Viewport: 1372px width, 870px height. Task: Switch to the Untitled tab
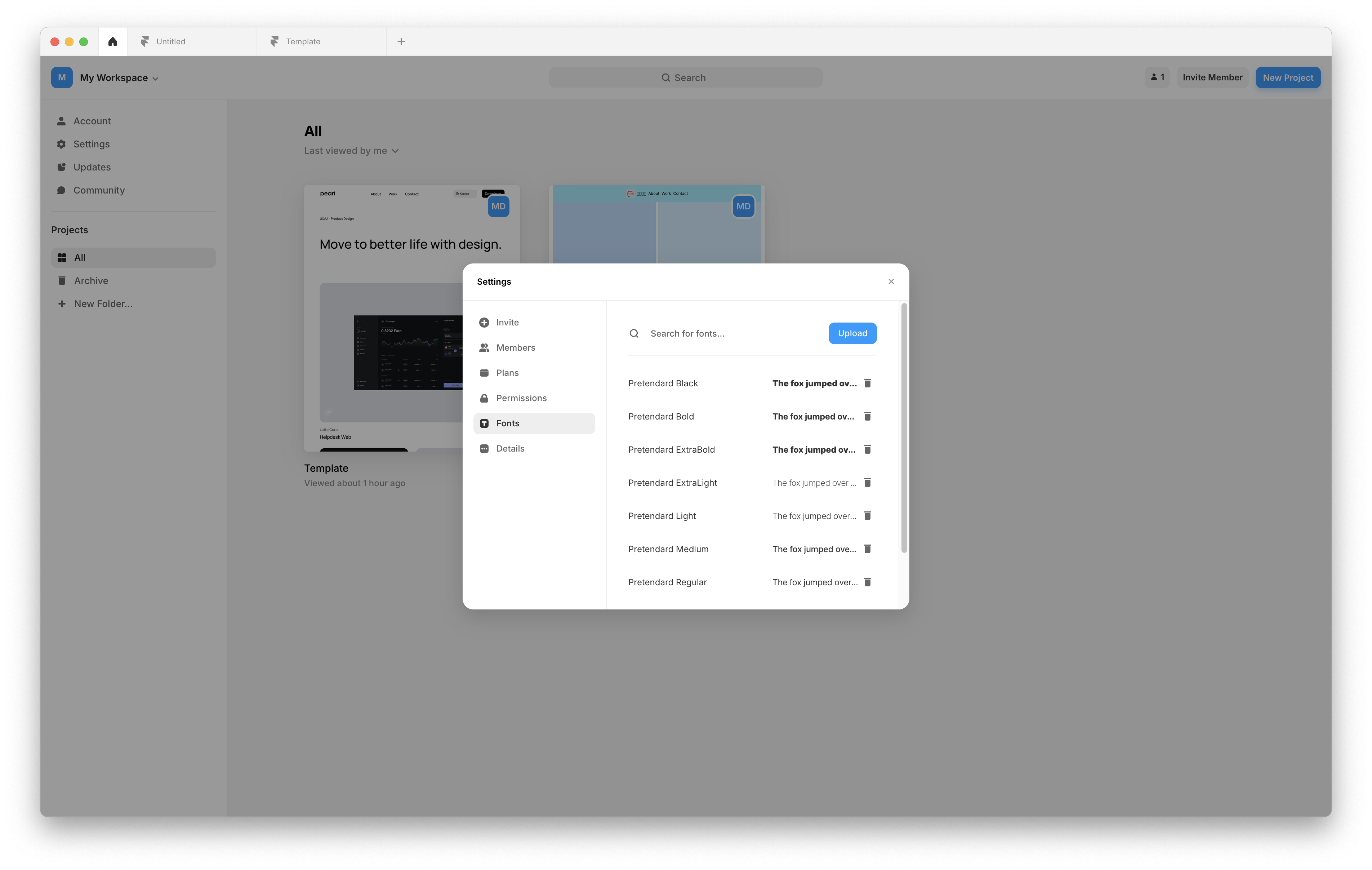[170, 41]
